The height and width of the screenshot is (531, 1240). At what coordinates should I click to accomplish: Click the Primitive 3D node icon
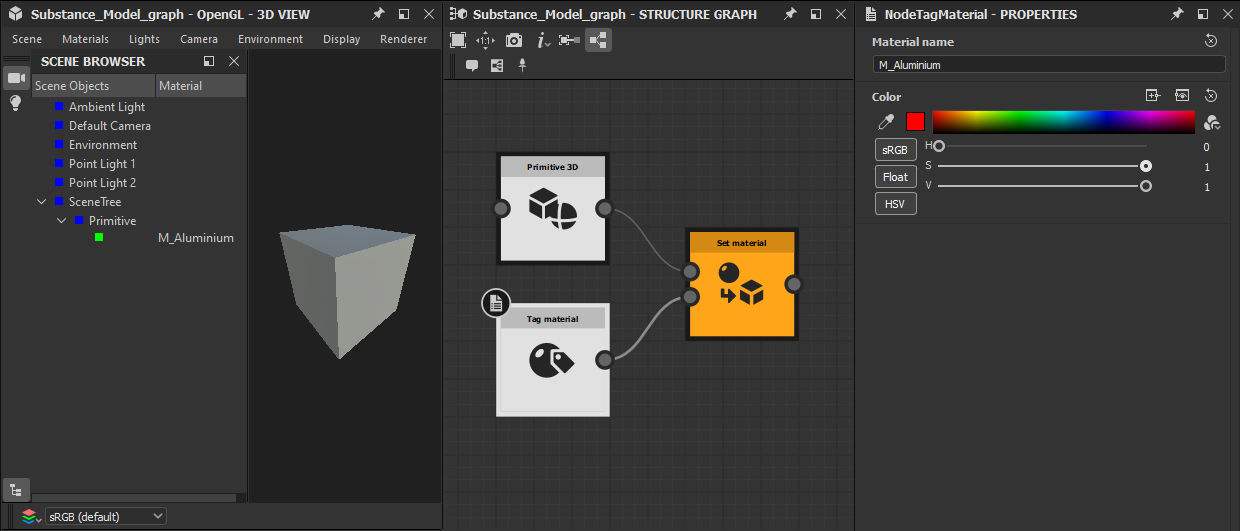[553, 208]
